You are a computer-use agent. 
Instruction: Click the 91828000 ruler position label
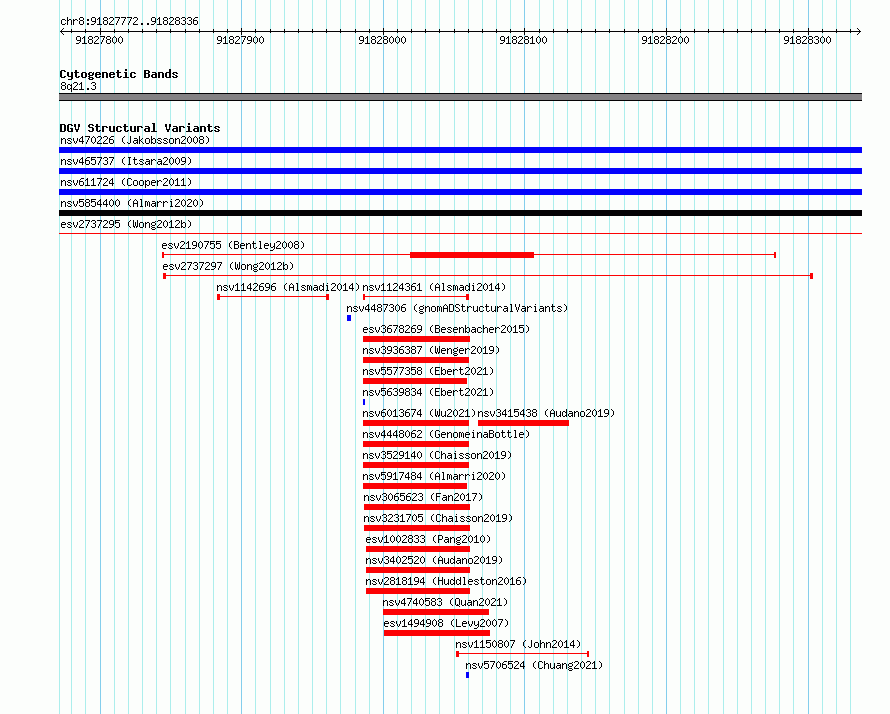pyautogui.click(x=383, y=40)
